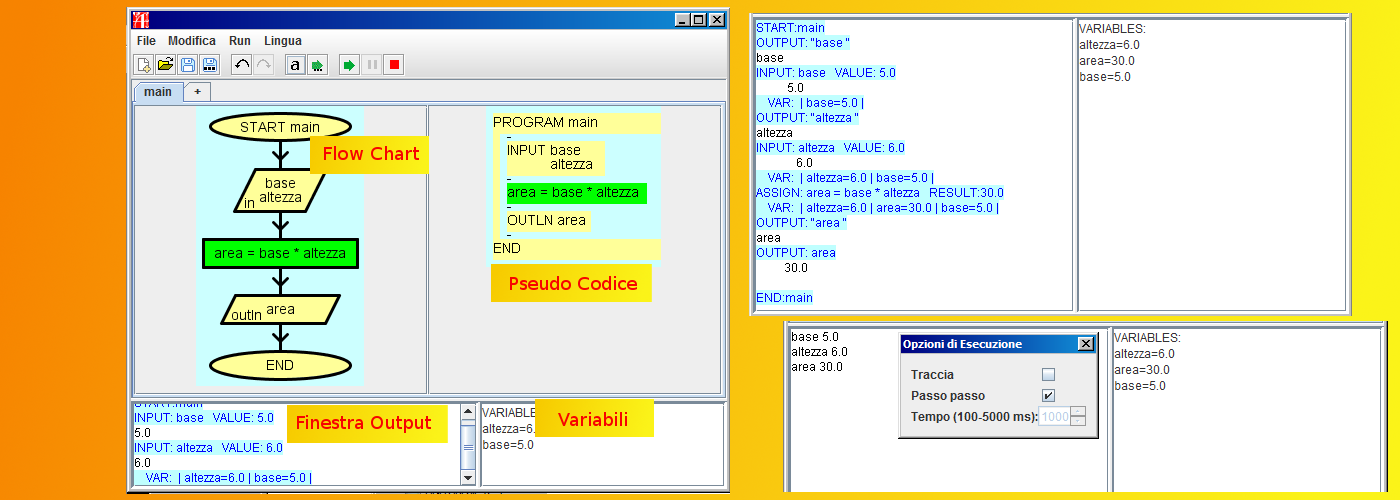
Task: Open the Modifica menu
Action: coord(192,41)
